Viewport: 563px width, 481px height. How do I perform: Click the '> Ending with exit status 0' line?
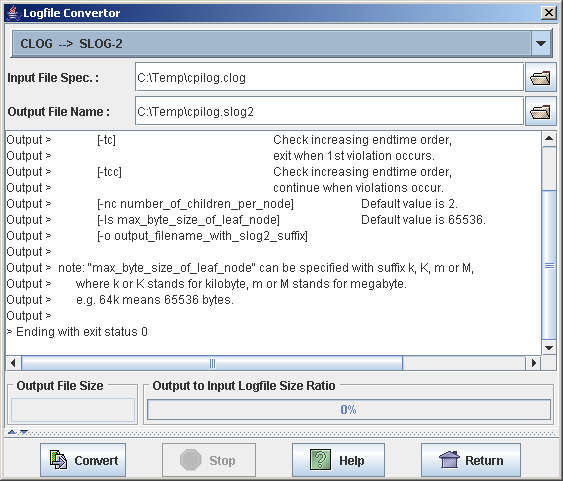(77, 332)
